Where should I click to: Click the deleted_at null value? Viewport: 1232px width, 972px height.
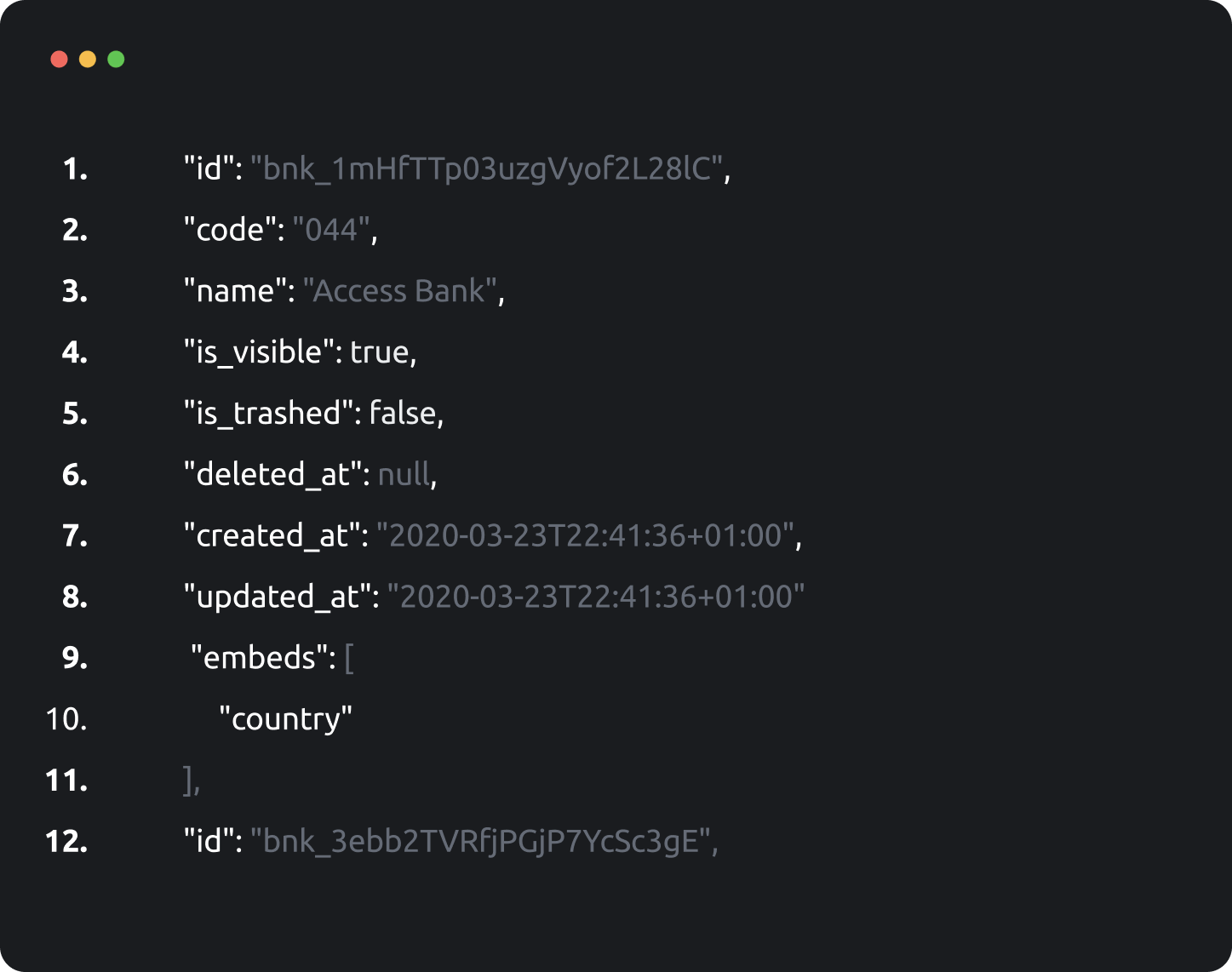point(404,475)
